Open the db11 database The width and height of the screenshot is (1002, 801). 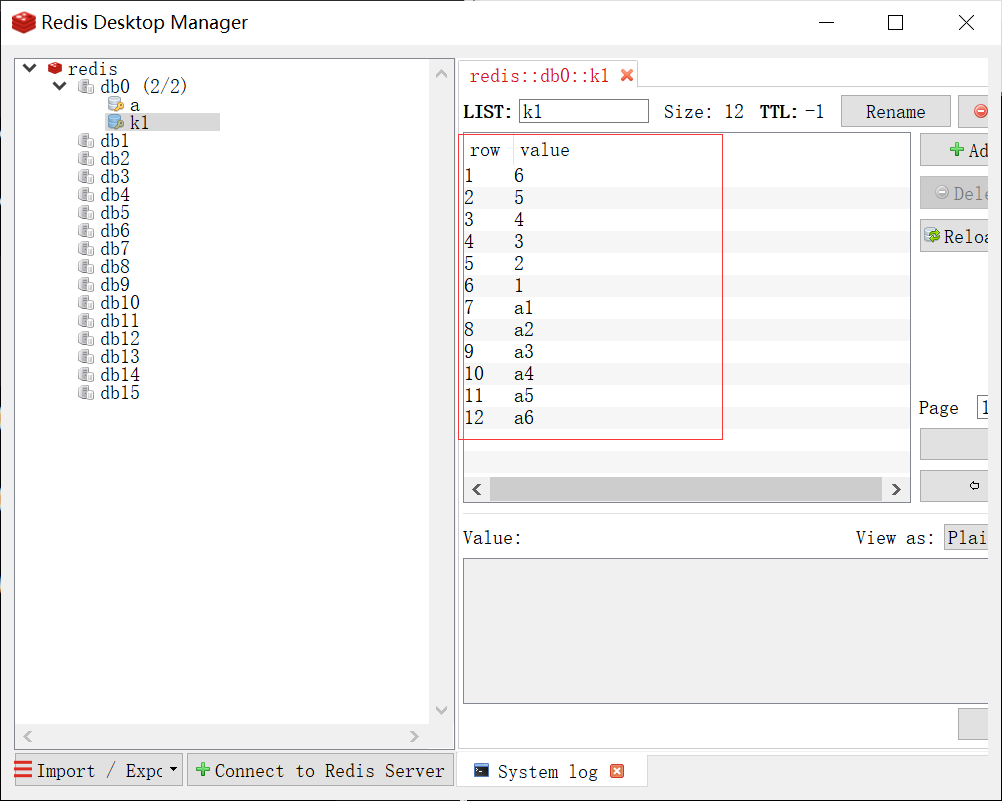(119, 320)
